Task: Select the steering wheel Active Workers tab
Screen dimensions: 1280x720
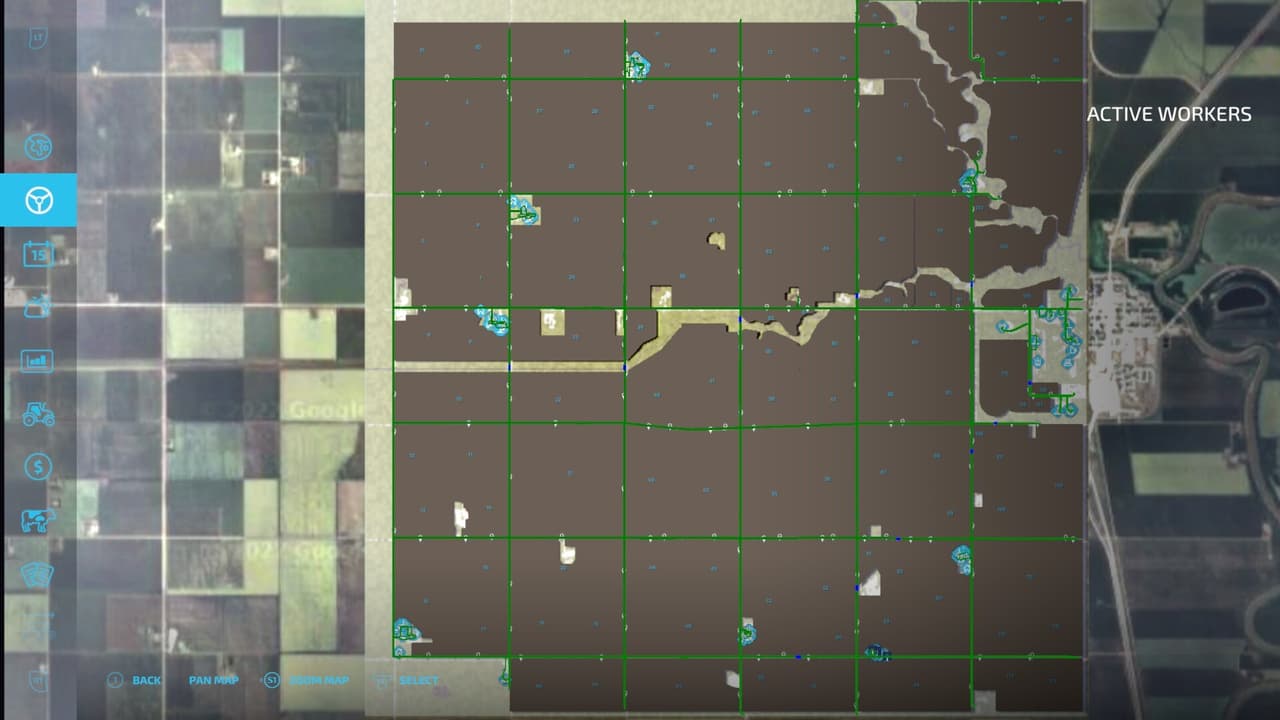Action: (38, 200)
